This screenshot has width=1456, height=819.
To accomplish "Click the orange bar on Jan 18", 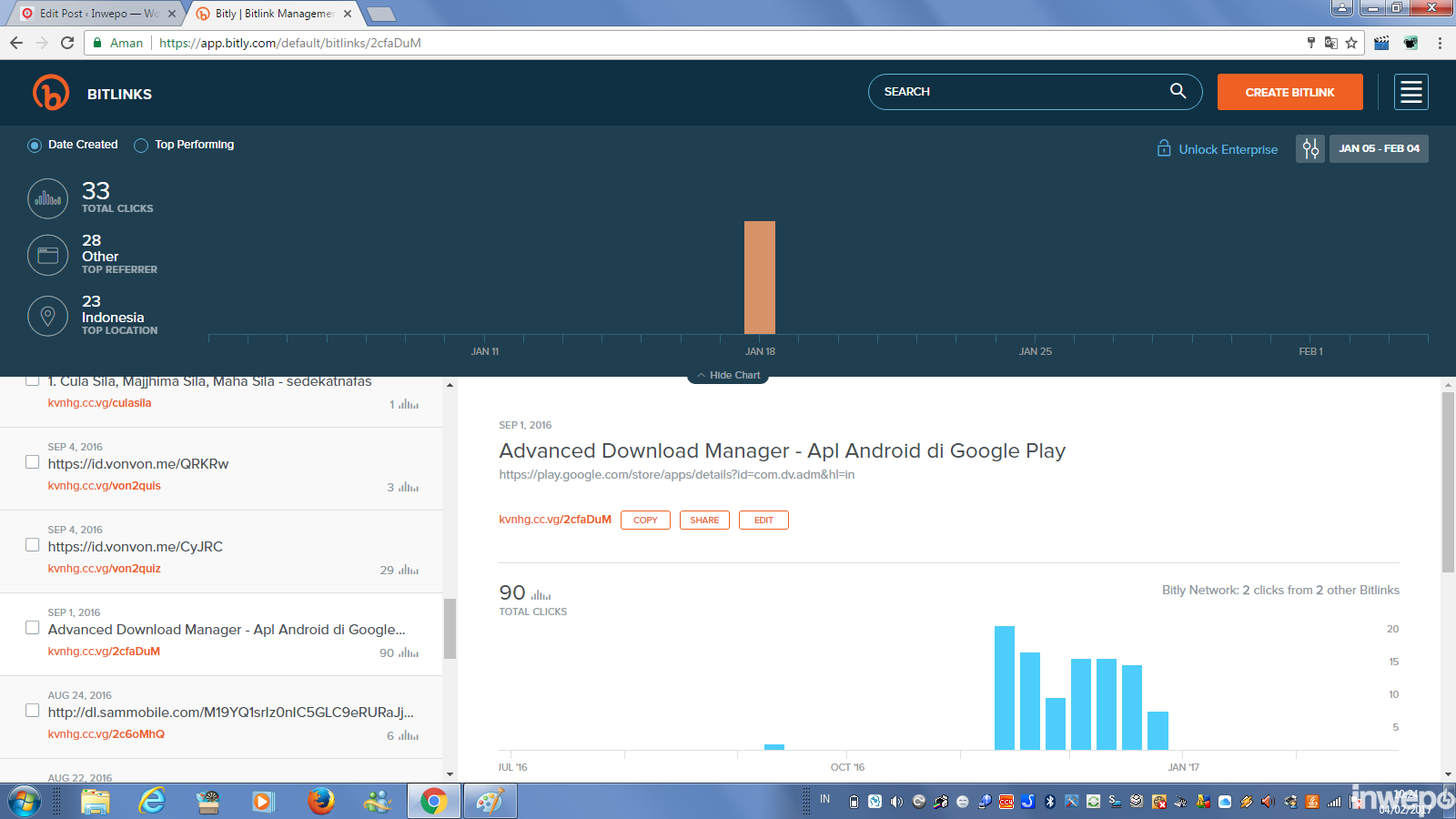I will [760, 278].
